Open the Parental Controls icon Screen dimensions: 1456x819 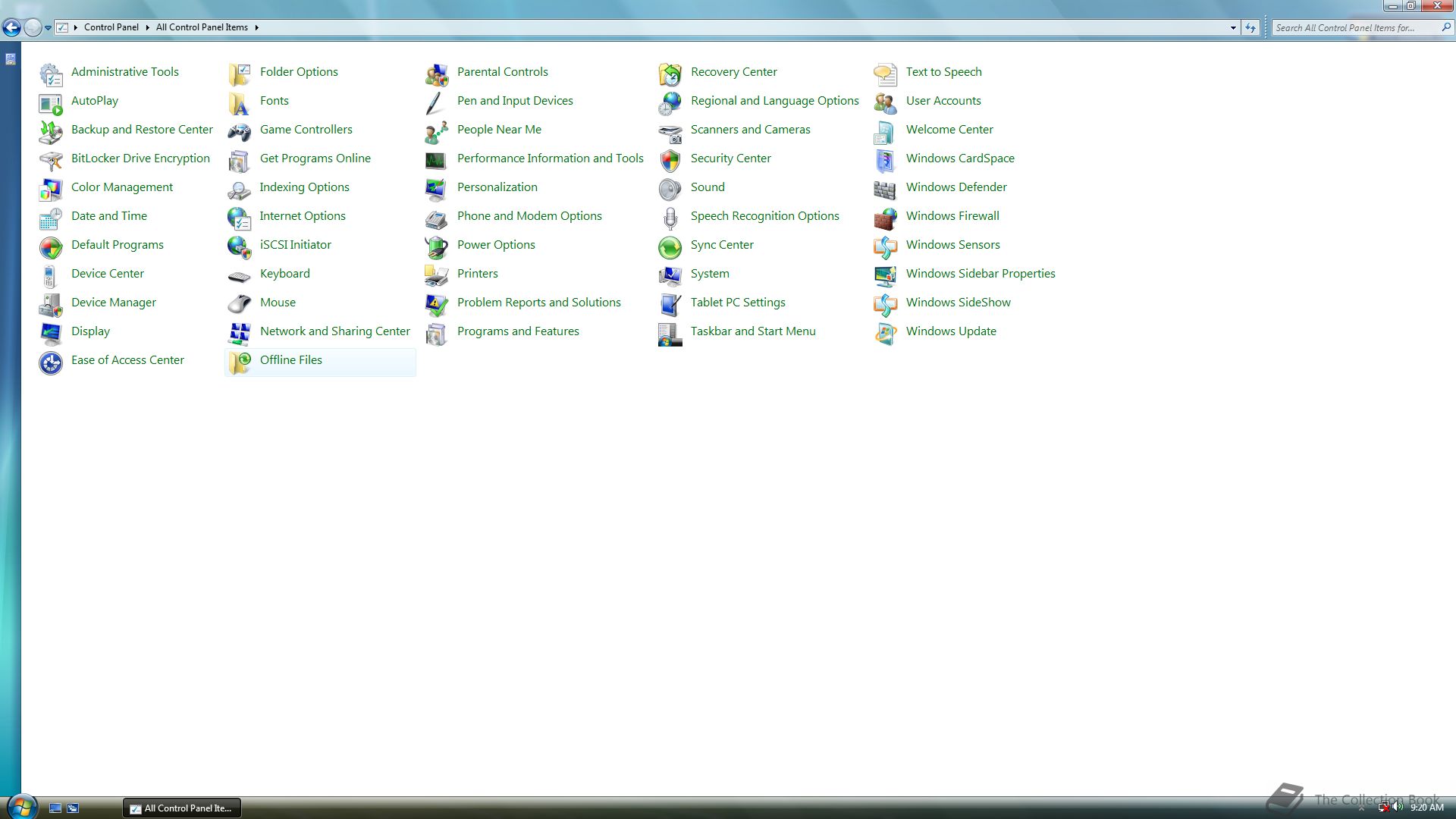click(437, 74)
